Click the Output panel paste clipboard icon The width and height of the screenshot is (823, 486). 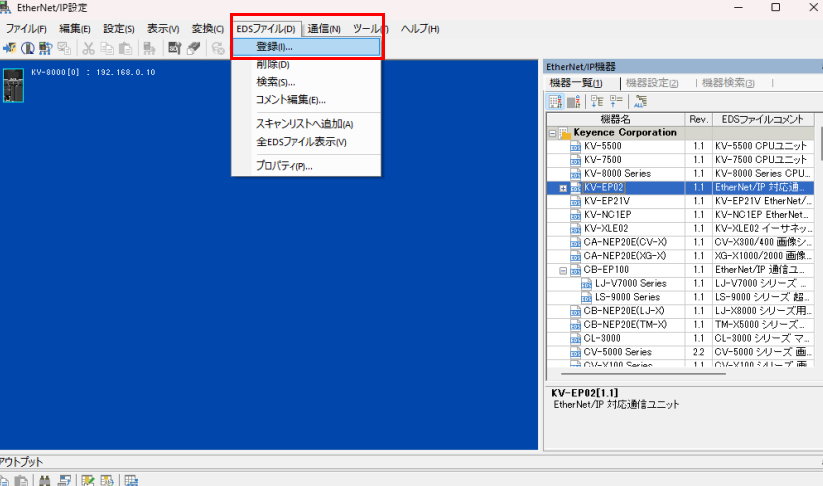pyautogui.click(x=21, y=480)
